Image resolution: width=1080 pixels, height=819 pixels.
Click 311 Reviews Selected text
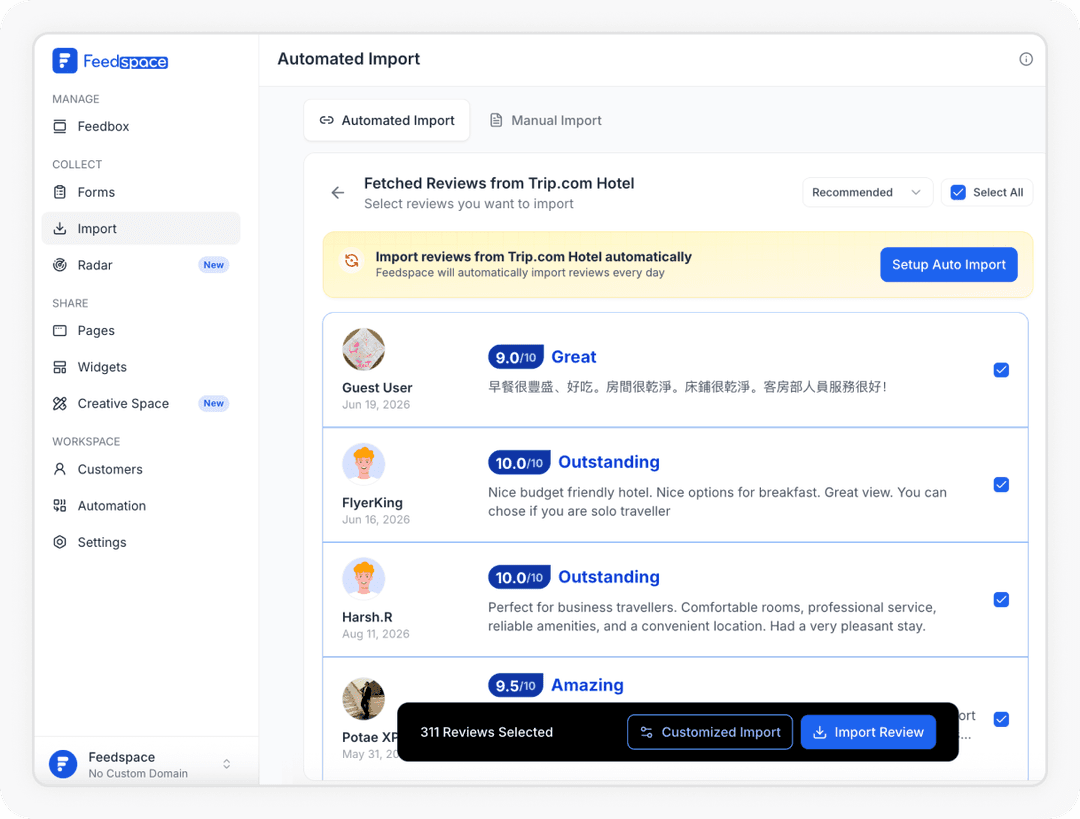[486, 732]
